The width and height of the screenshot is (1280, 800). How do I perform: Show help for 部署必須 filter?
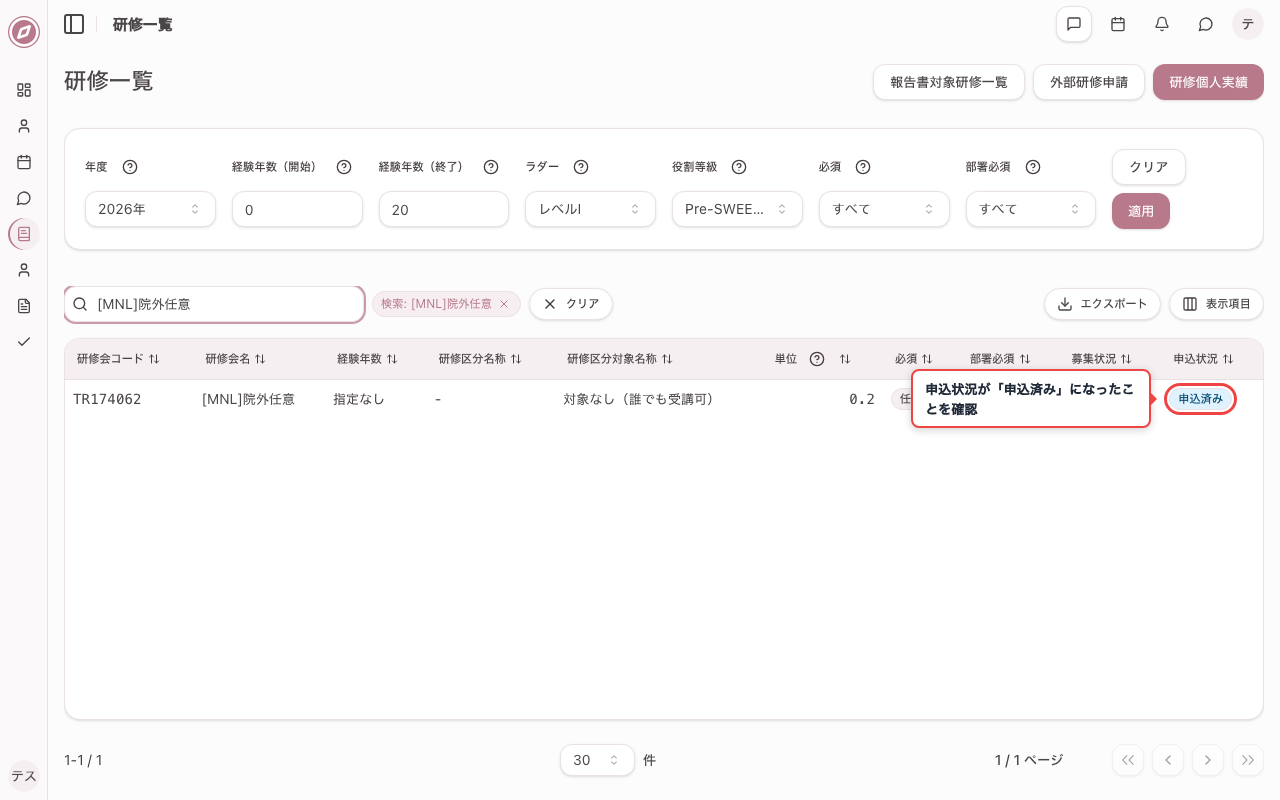tap(1033, 167)
